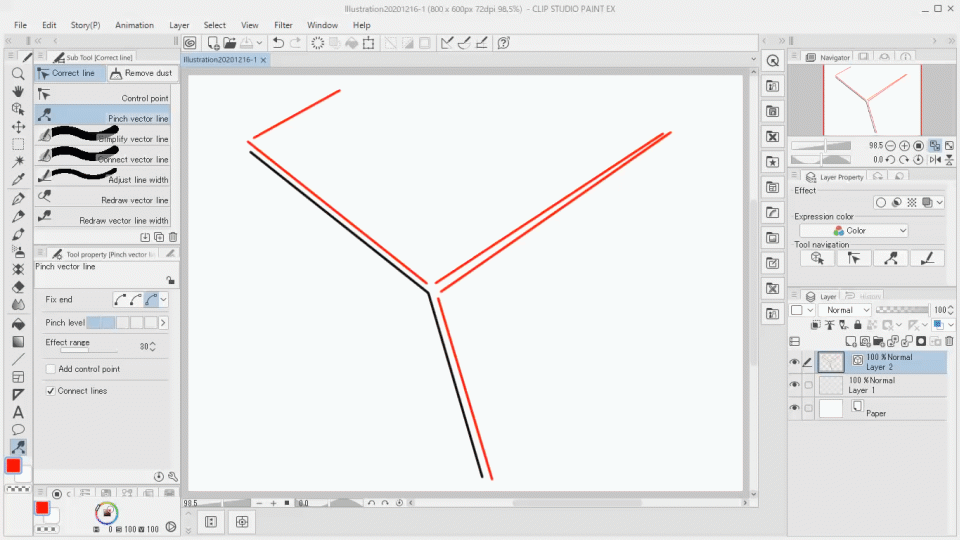Click the help question mark icon
This screenshot has height=540, width=960.
tap(503, 43)
